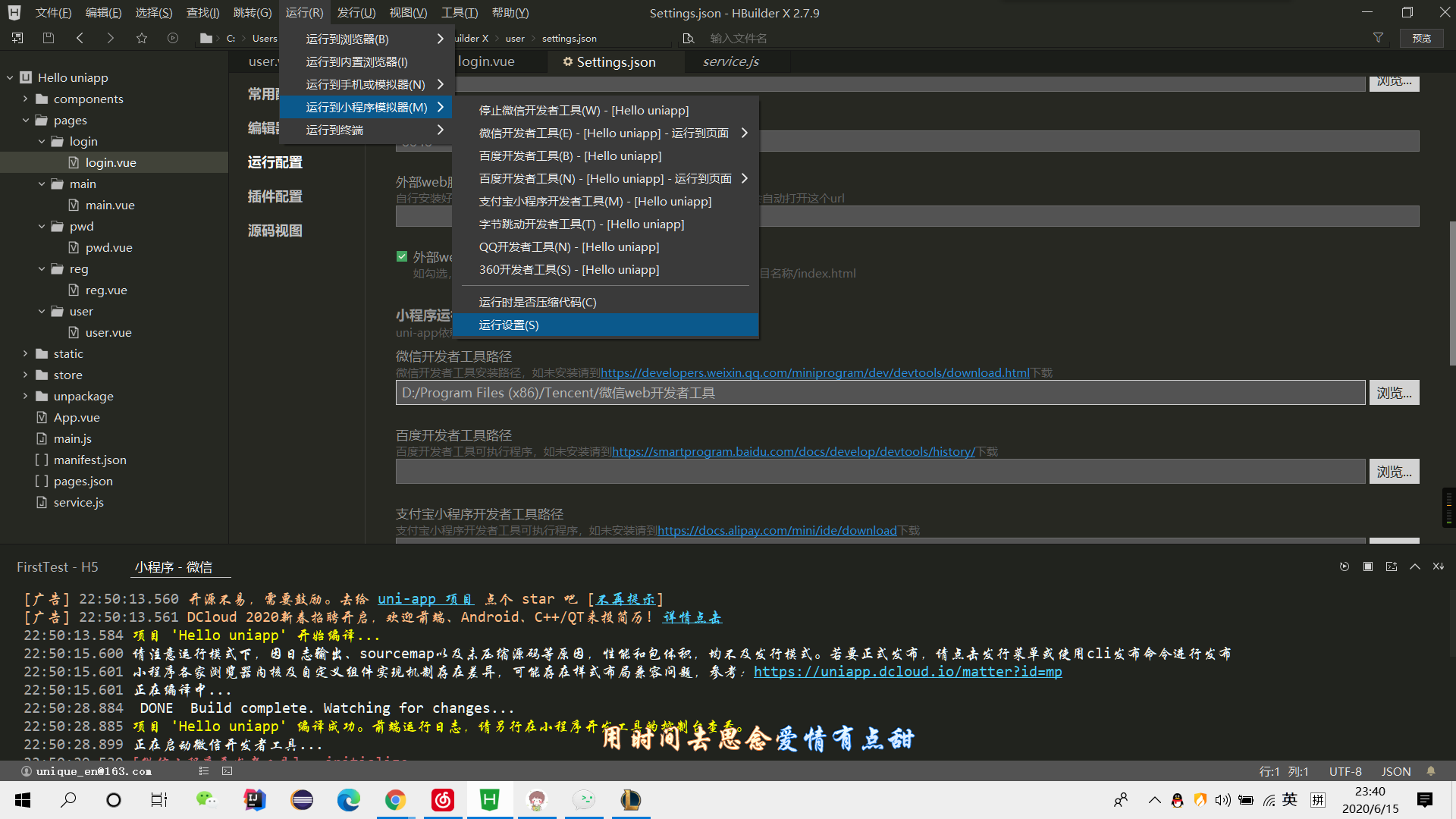Image resolution: width=1456 pixels, height=819 pixels.
Task: Toggle the 外部web checkbox
Action: [402, 256]
